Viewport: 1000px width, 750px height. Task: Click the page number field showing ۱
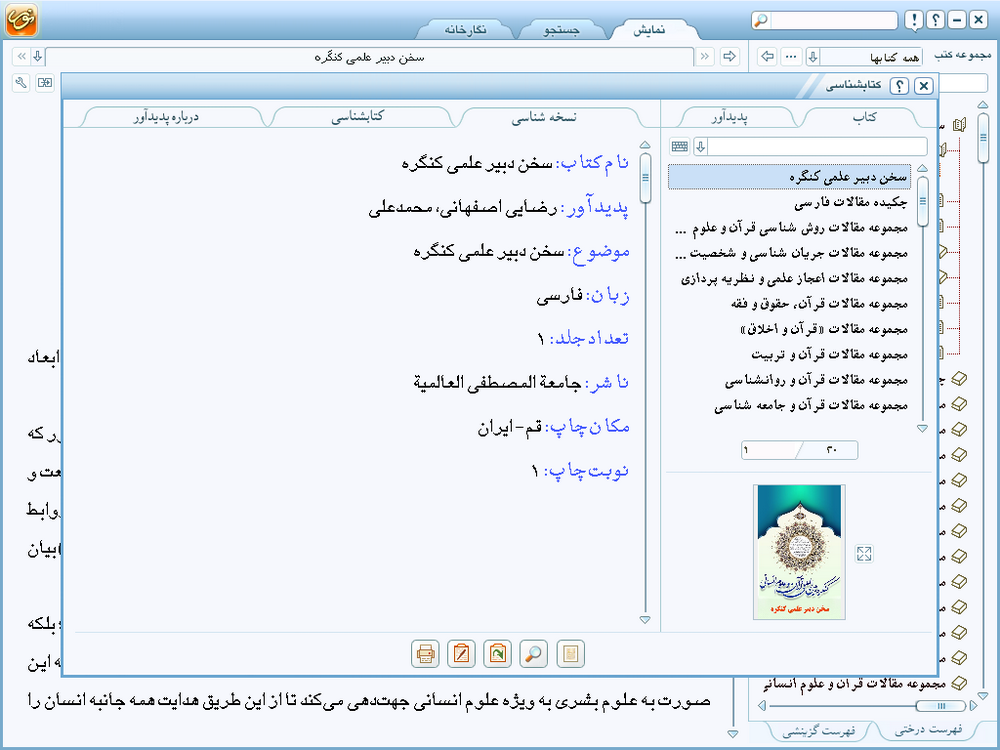(770, 450)
